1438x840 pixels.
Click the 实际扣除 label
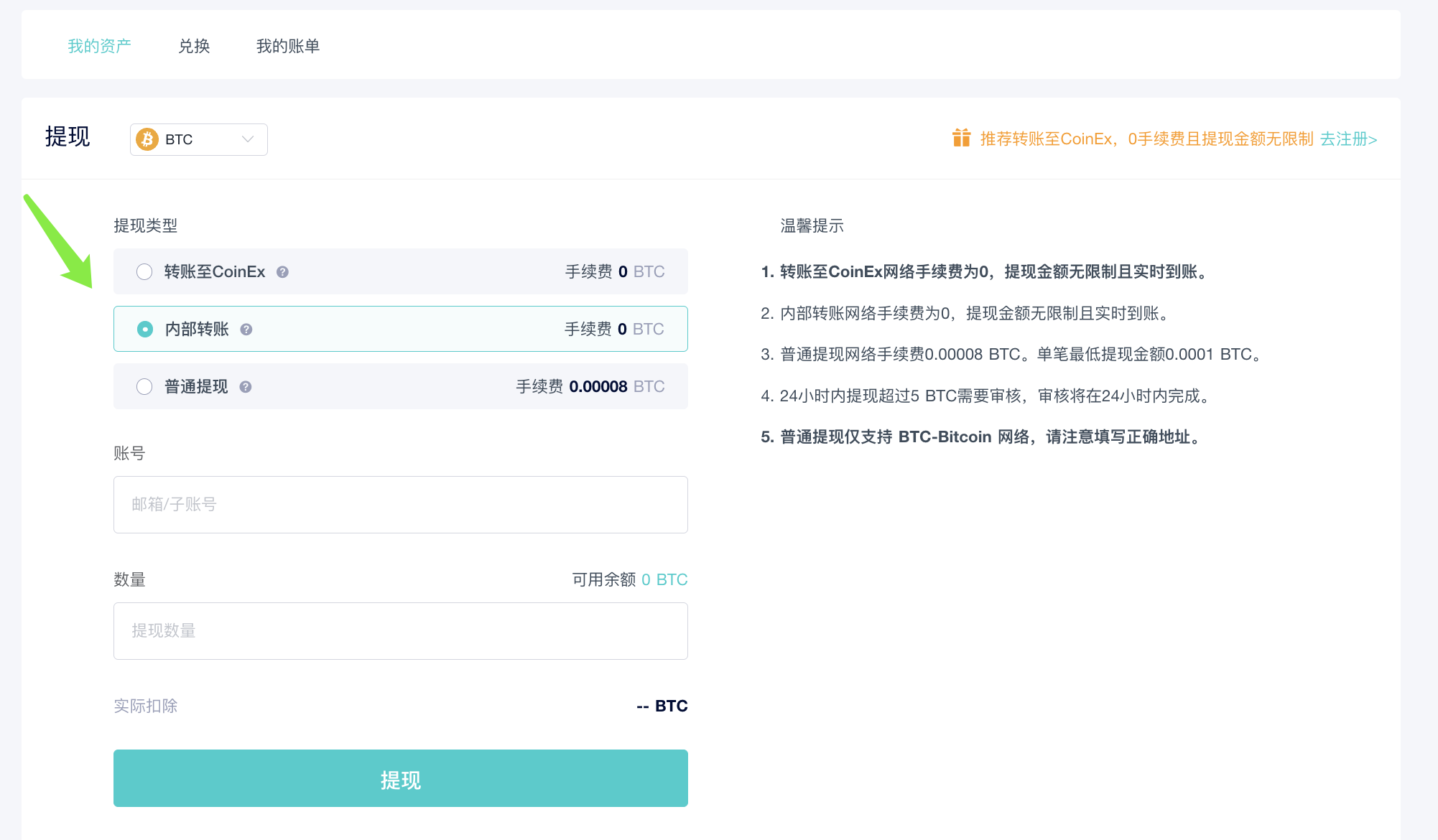[146, 706]
